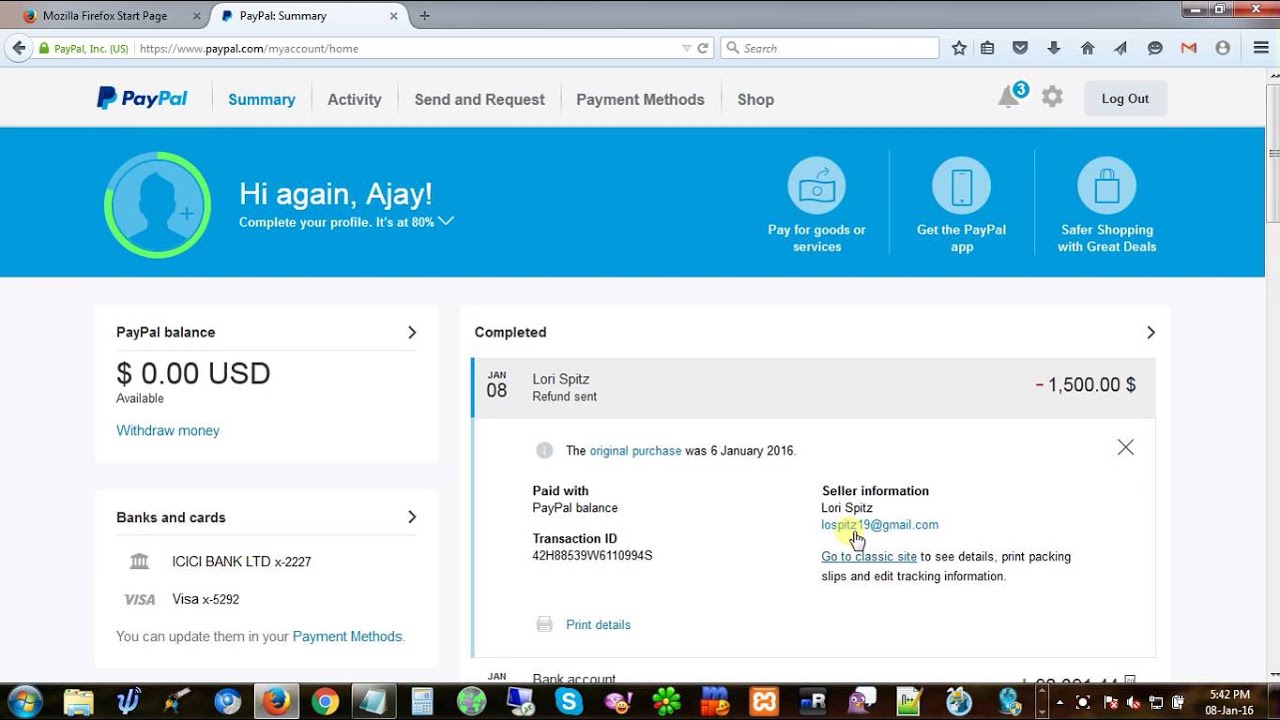Click the Hello chat smiley icon
This screenshot has height=720, width=1280.
(1155, 48)
